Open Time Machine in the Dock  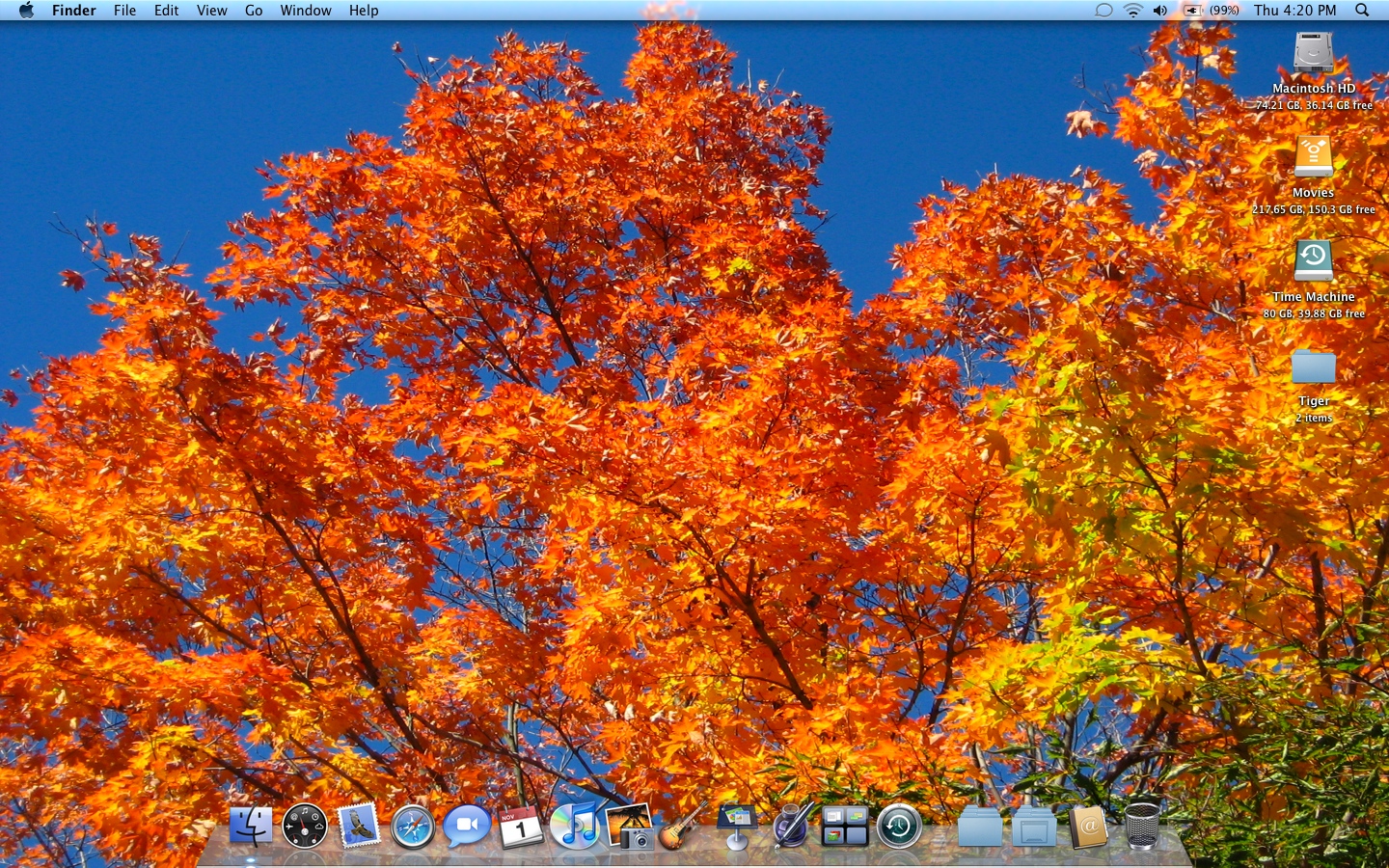[x=899, y=827]
